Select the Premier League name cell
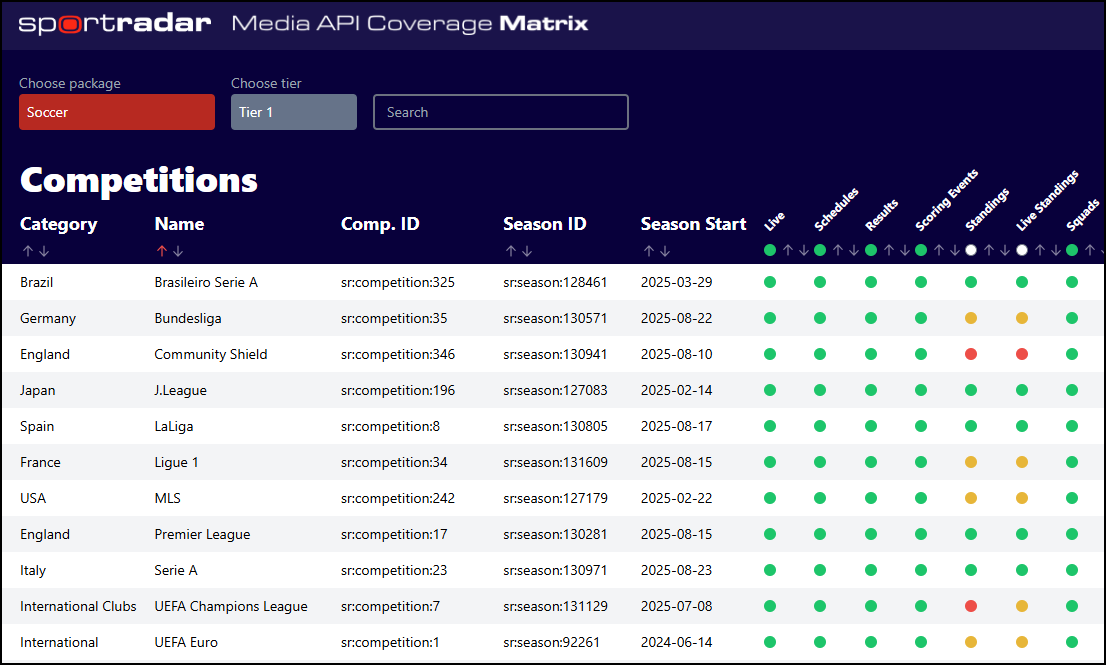The width and height of the screenshot is (1106, 665). (x=202, y=534)
